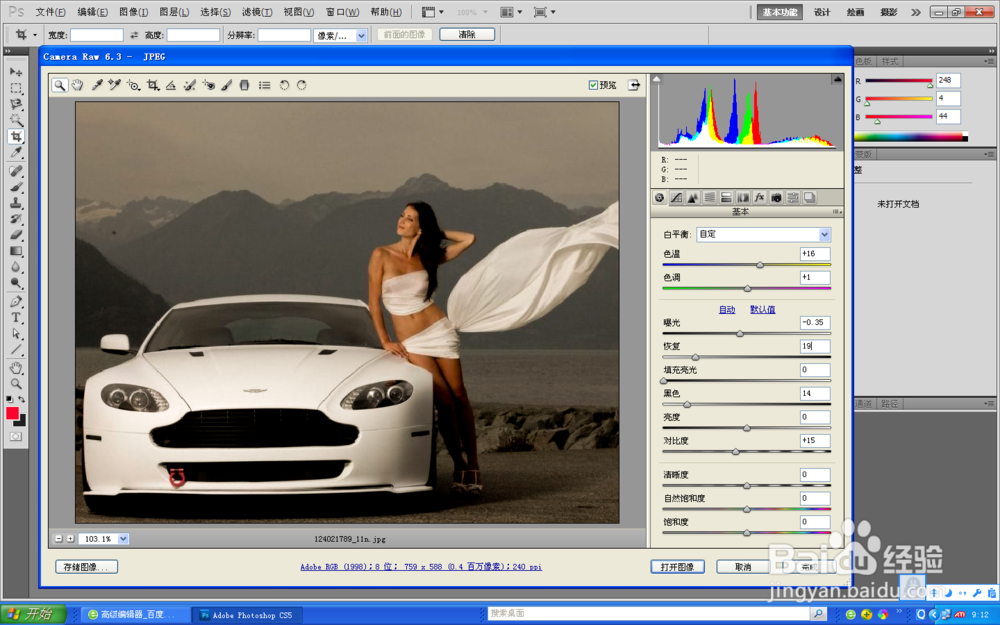Toggle the 预览 preview checkbox

pos(593,85)
